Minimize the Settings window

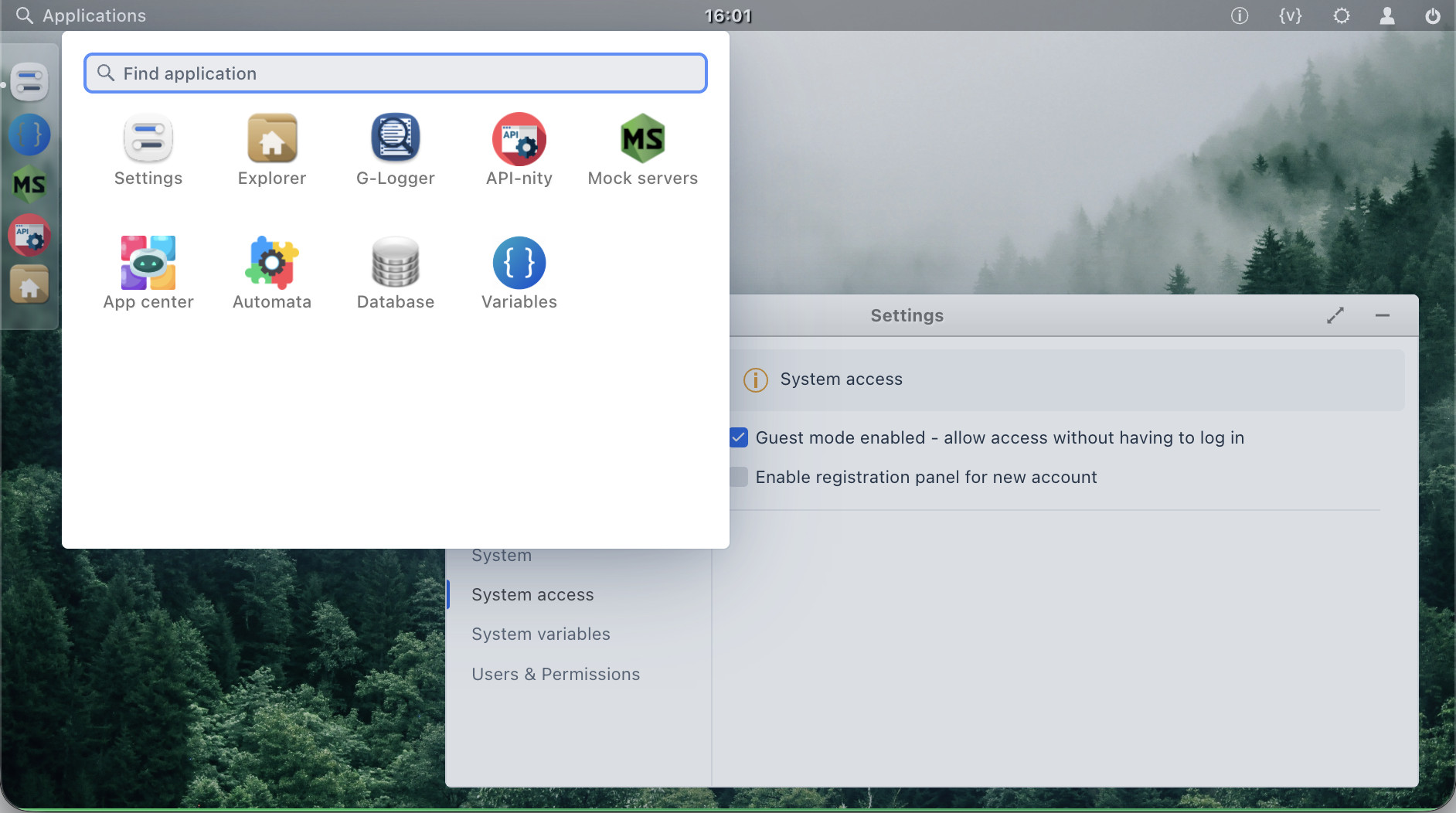click(1383, 315)
